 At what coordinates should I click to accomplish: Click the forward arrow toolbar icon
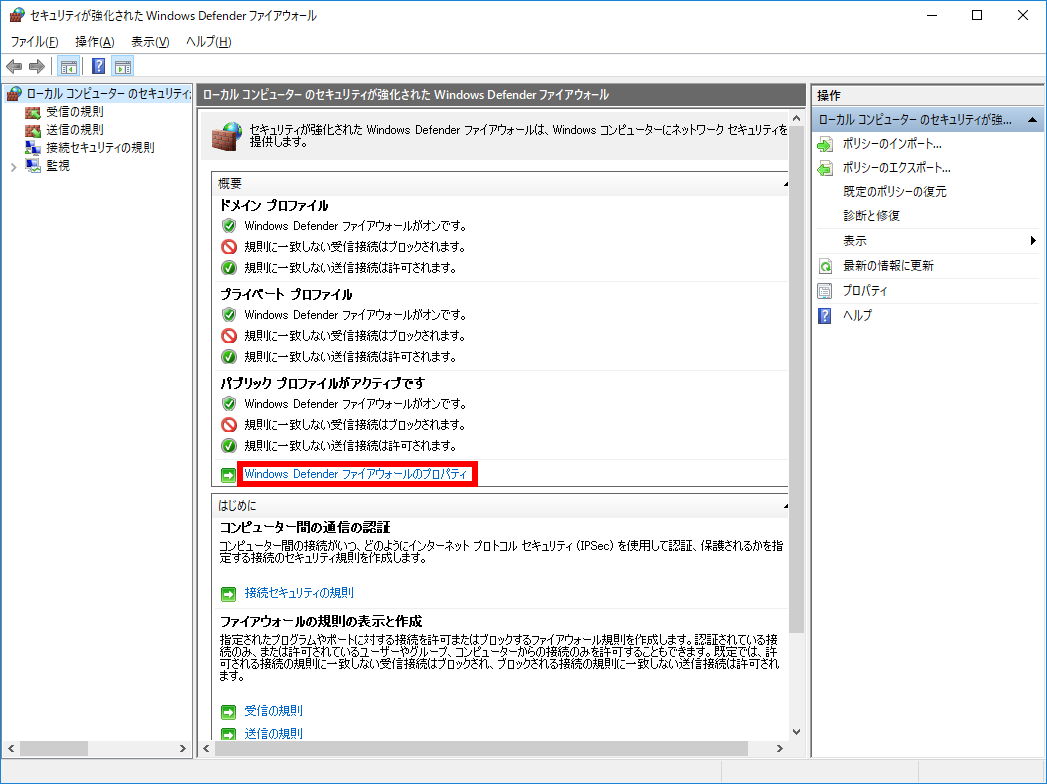coord(37,66)
